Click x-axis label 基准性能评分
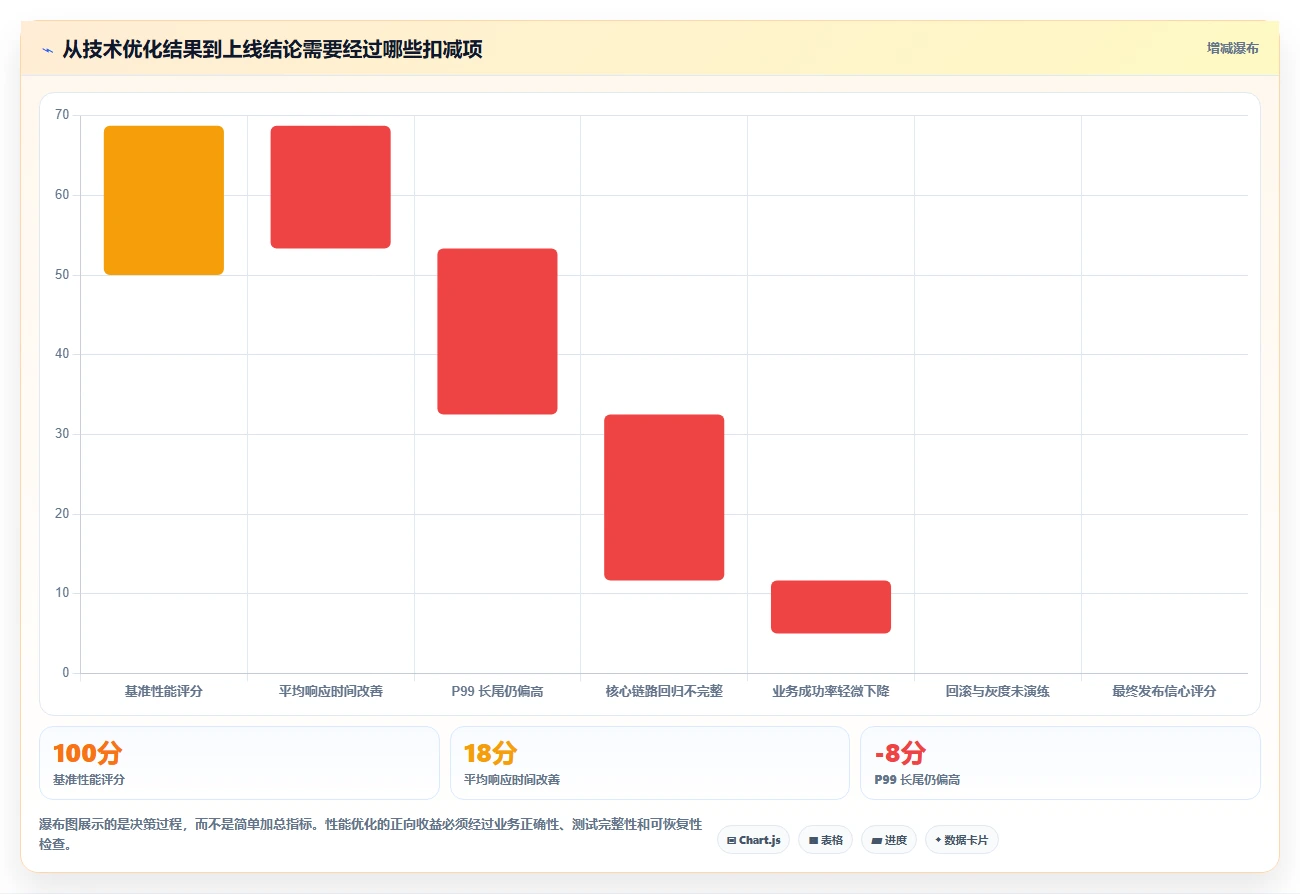This screenshot has height=894, width=1300. pos(164,691)
